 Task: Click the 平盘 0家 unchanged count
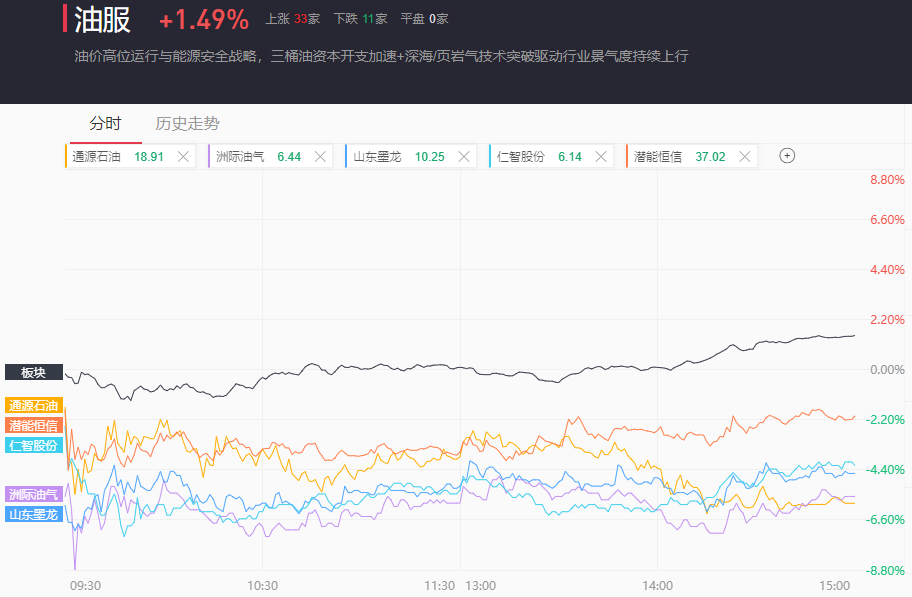click(x=424, y=19)
